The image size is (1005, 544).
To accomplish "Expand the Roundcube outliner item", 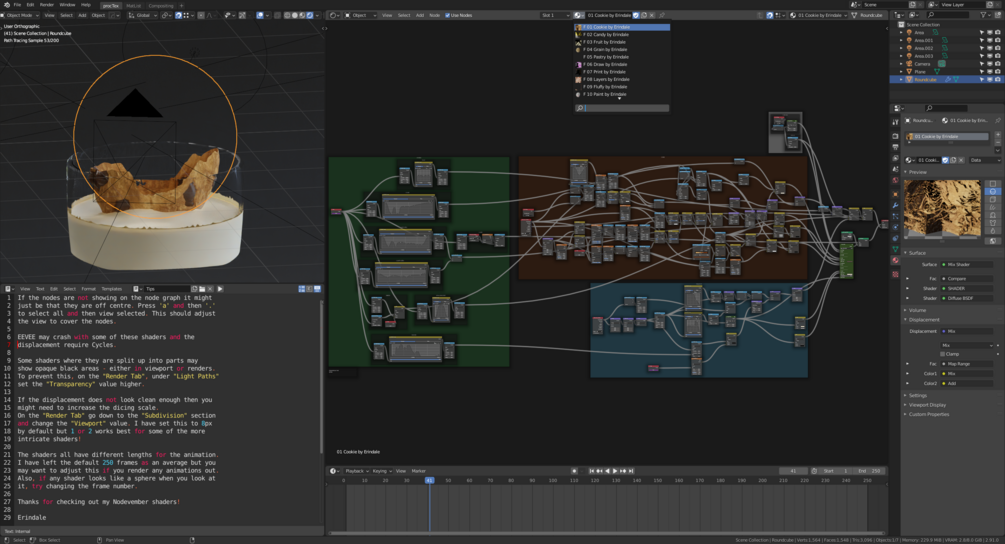I will pos(903,80).
